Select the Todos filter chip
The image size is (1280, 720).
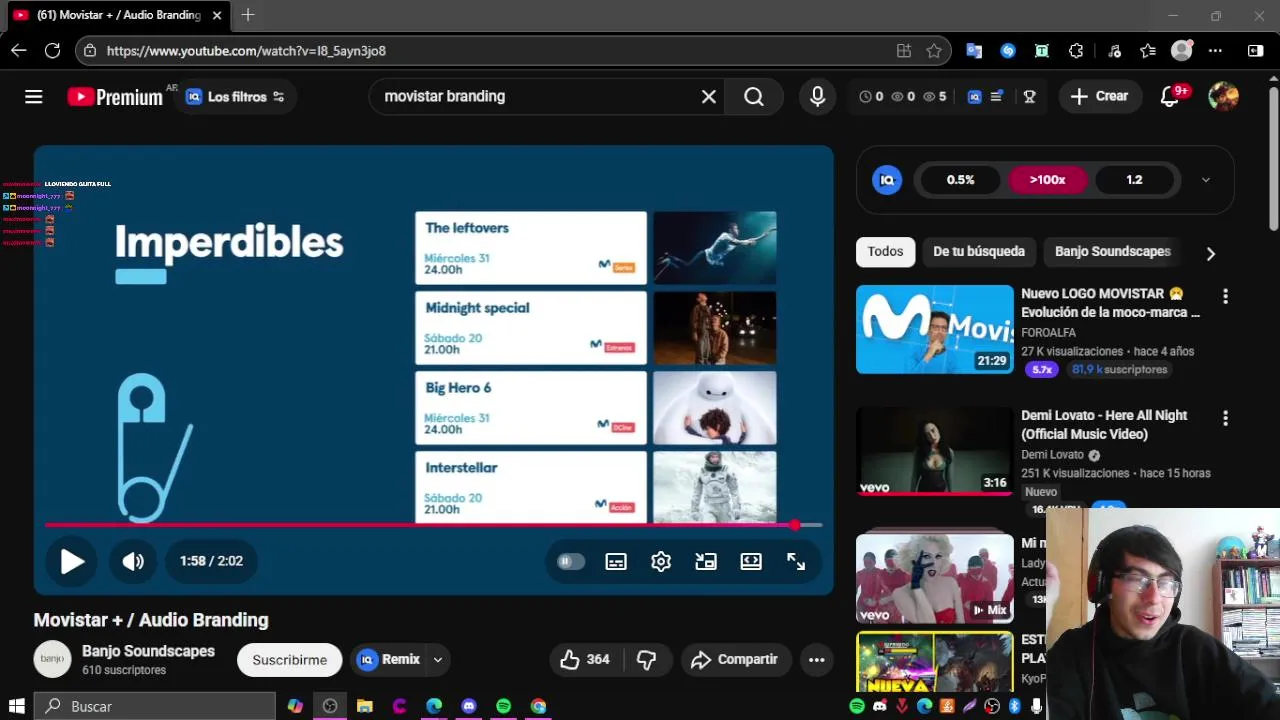tap(885, 252)
